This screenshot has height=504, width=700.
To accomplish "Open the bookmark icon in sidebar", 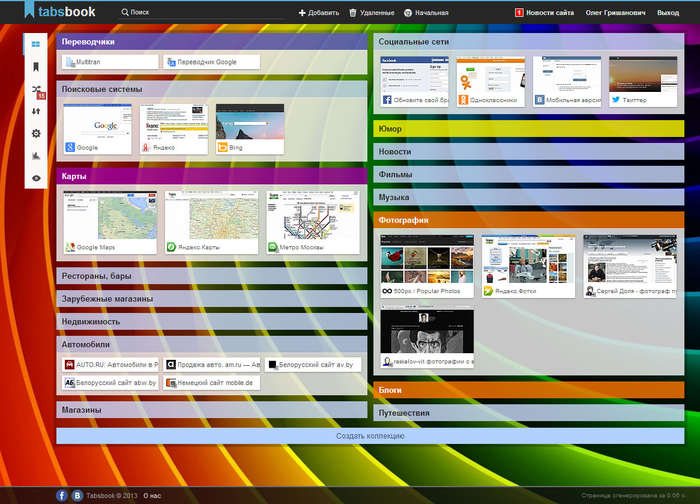I will pyautogui.click(x=36, y=67).
